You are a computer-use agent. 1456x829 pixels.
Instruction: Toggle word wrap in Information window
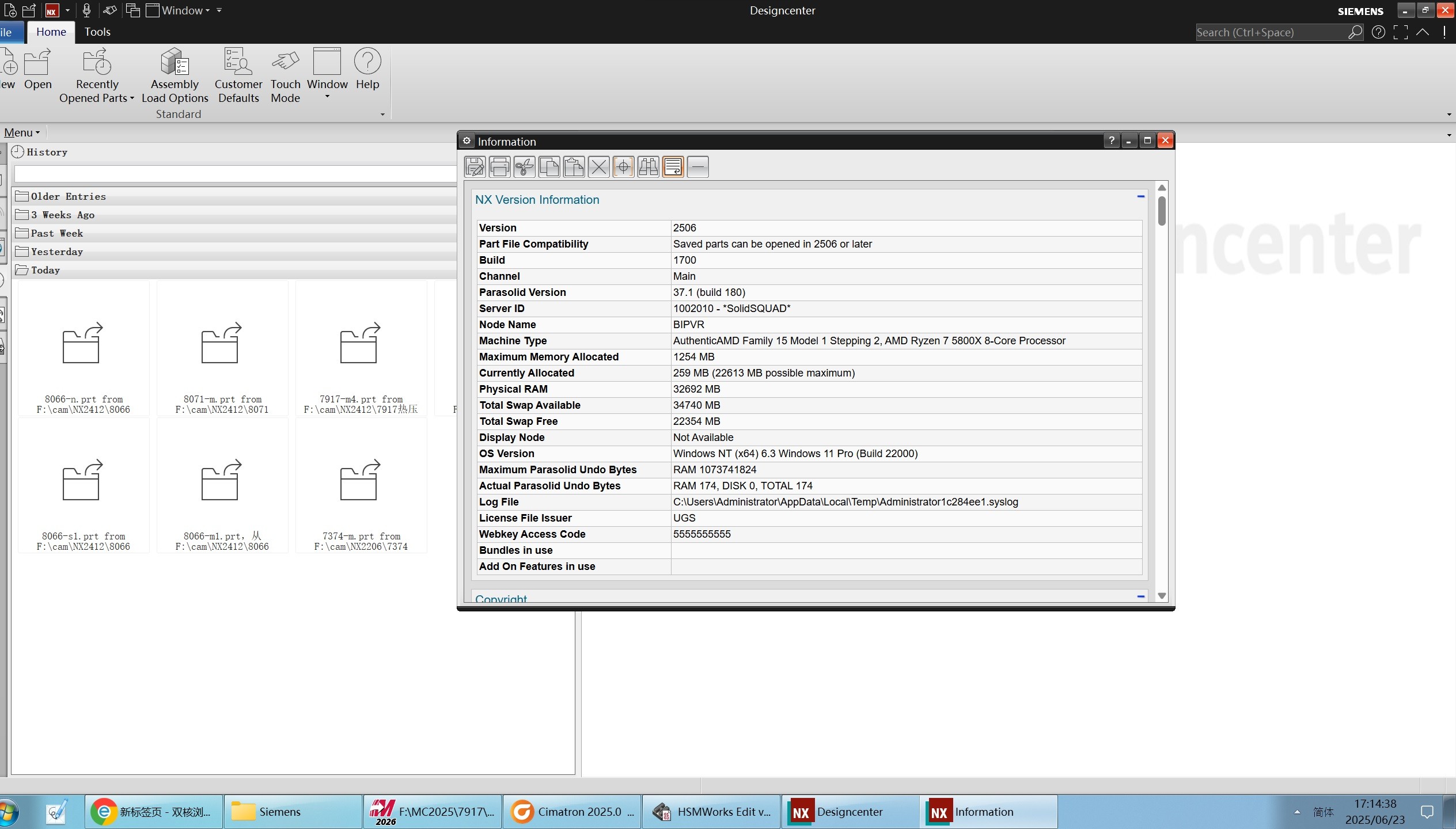pos(673,167)
